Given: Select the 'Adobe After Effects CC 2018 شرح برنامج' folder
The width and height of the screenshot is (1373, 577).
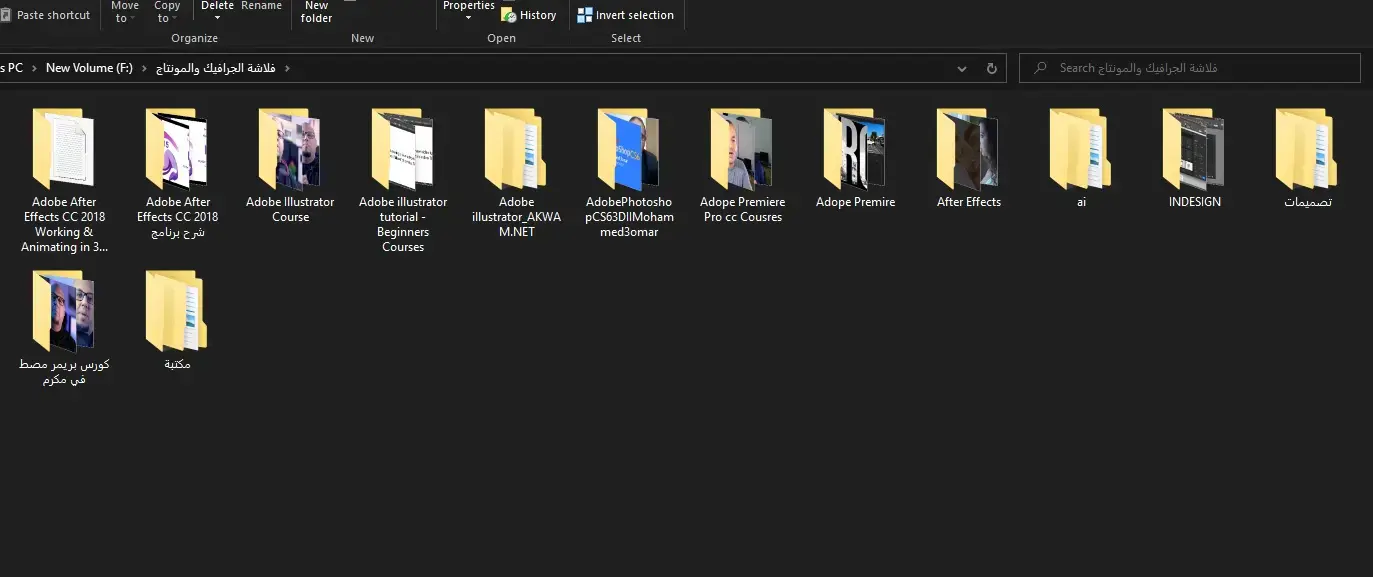Looking at the screenshot, I should point(177,173).
